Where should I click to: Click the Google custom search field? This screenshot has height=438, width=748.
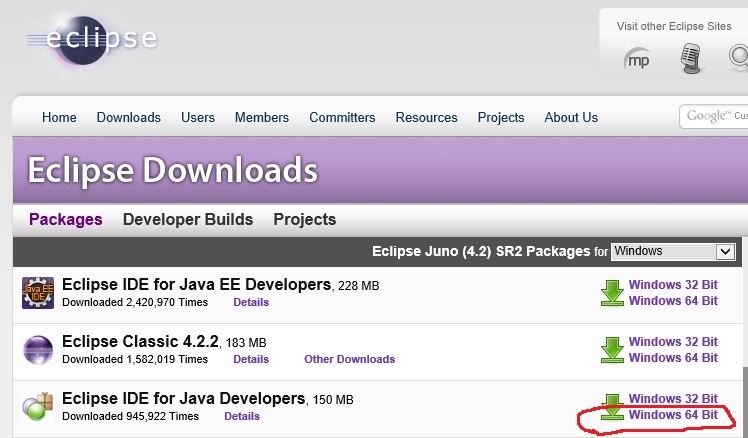714,116
